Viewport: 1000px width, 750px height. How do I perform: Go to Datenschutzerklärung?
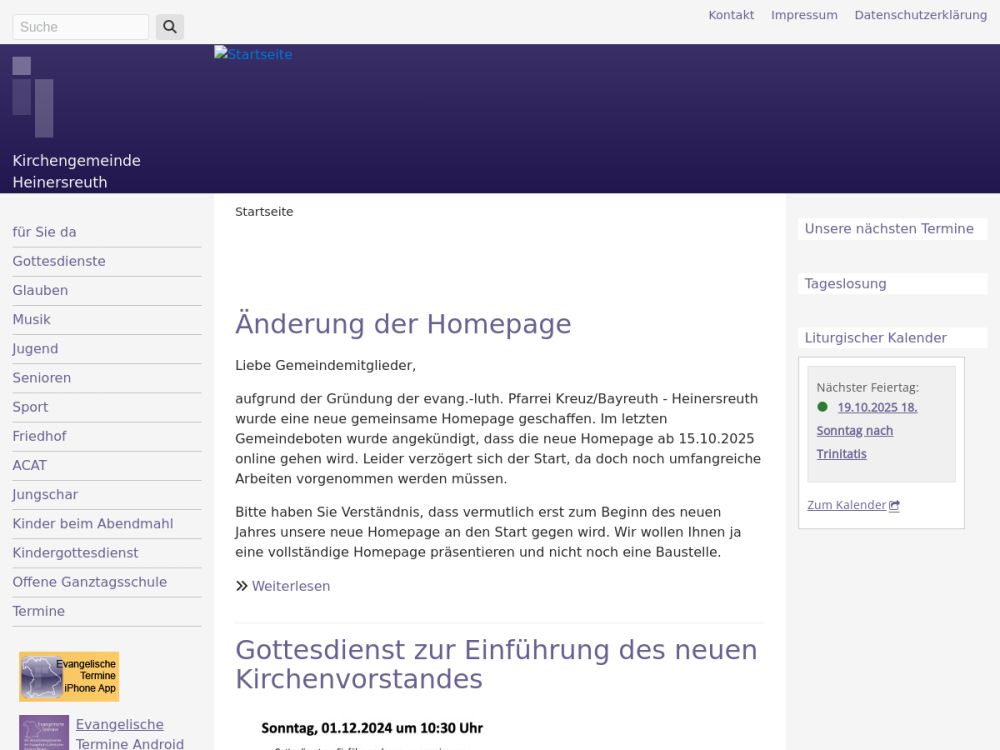[920, 15]
